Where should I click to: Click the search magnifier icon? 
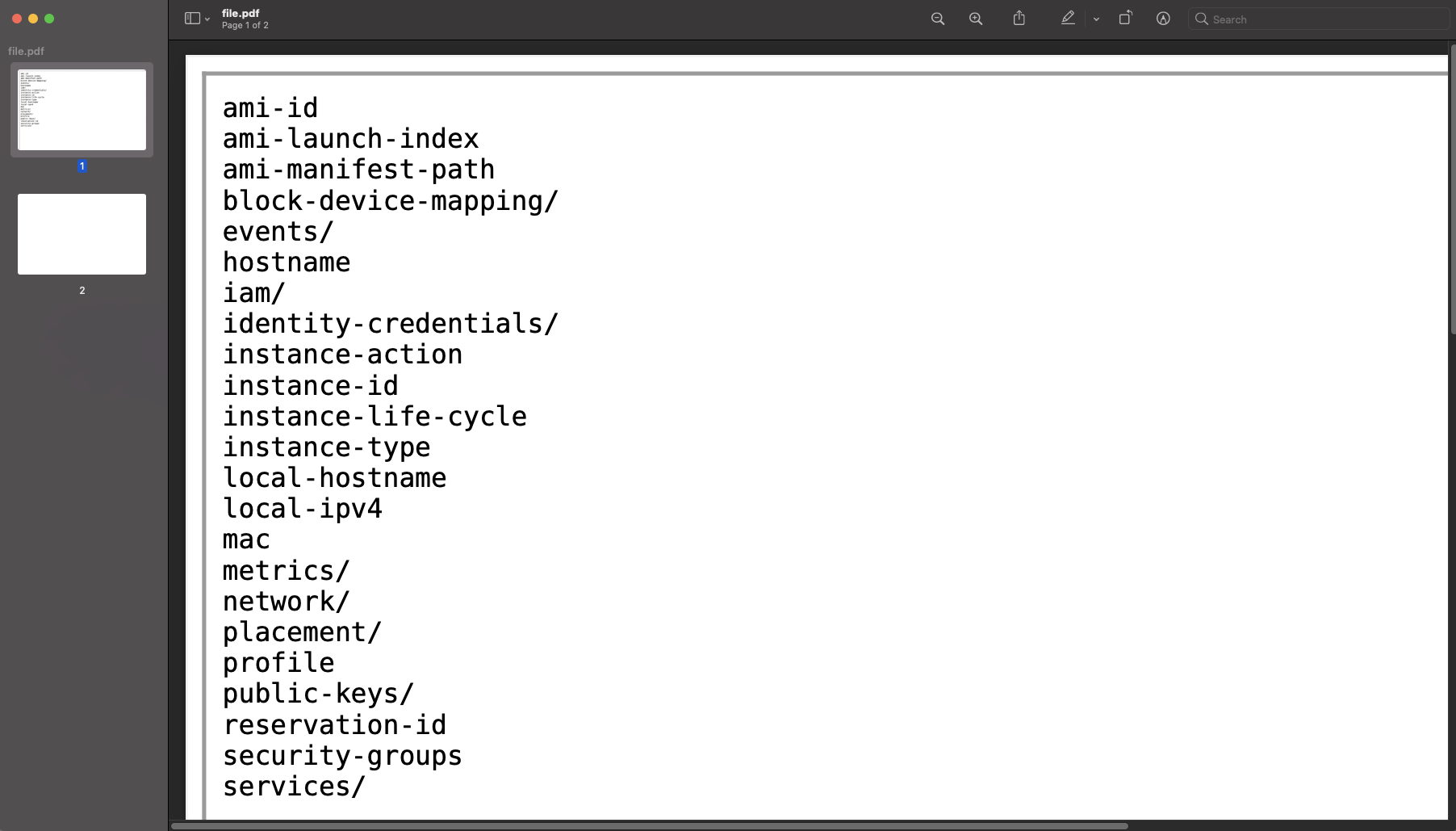[x=1202, y=19]
